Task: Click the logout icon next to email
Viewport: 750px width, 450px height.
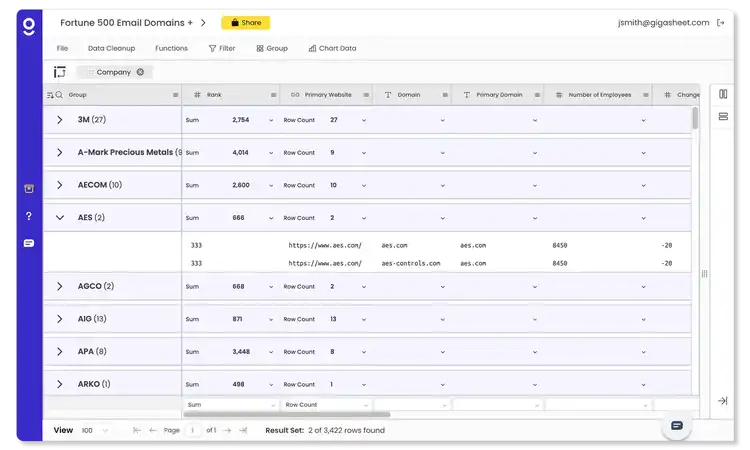Action: coord(720,22)
